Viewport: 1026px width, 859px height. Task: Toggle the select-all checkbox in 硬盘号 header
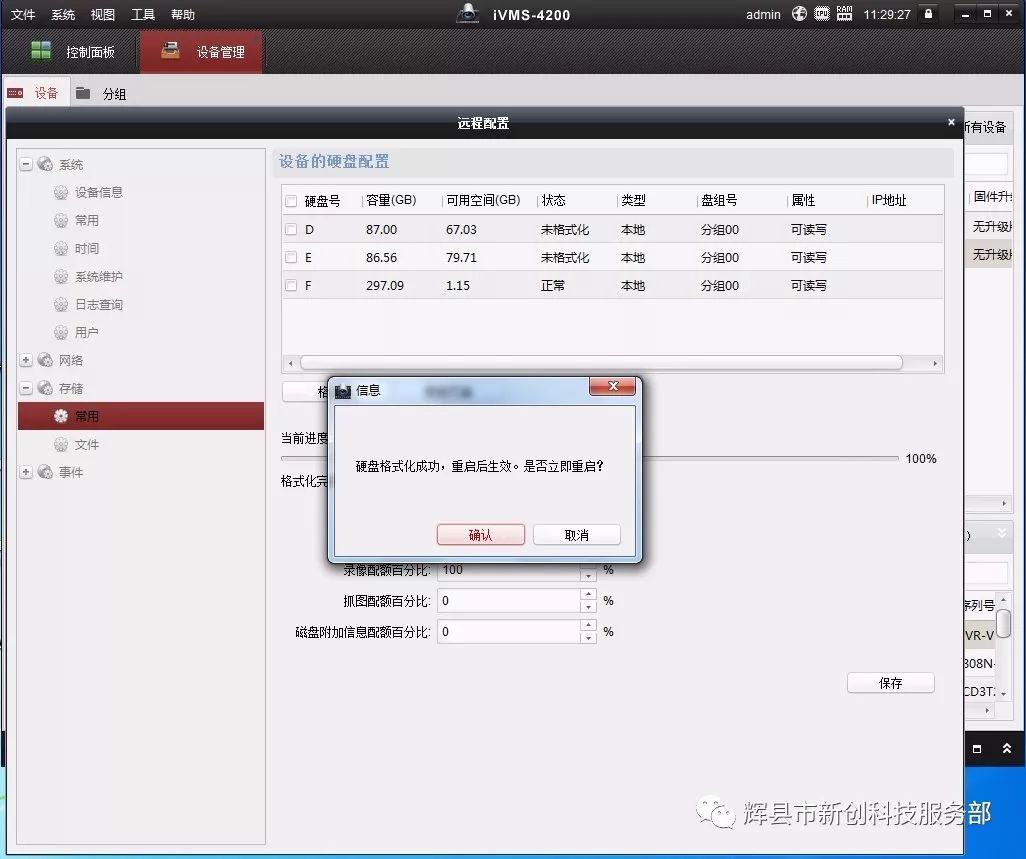click(291, 201)
